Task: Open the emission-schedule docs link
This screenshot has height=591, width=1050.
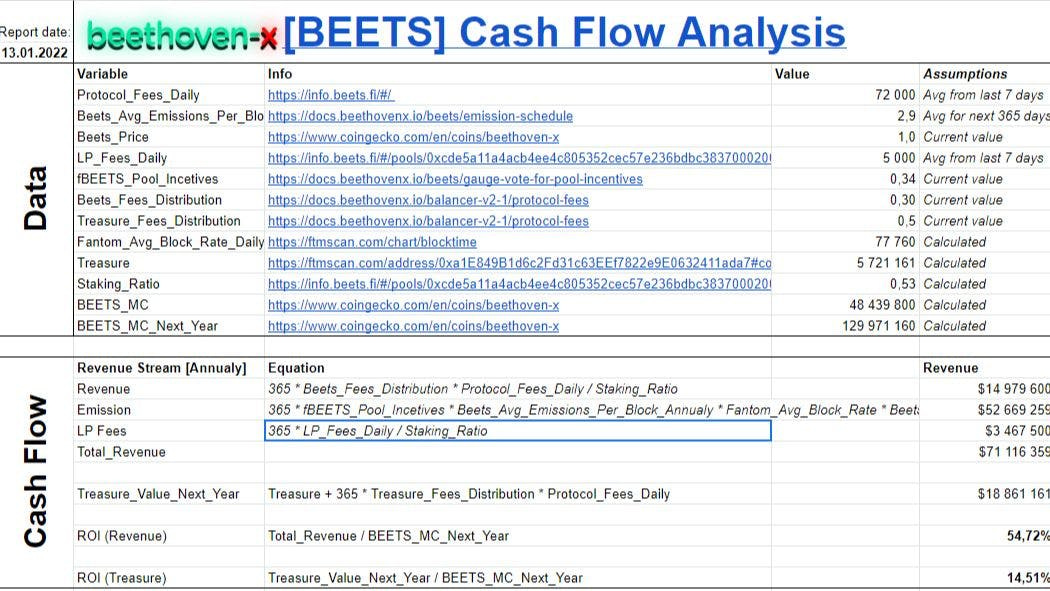Action: (421, 116)
